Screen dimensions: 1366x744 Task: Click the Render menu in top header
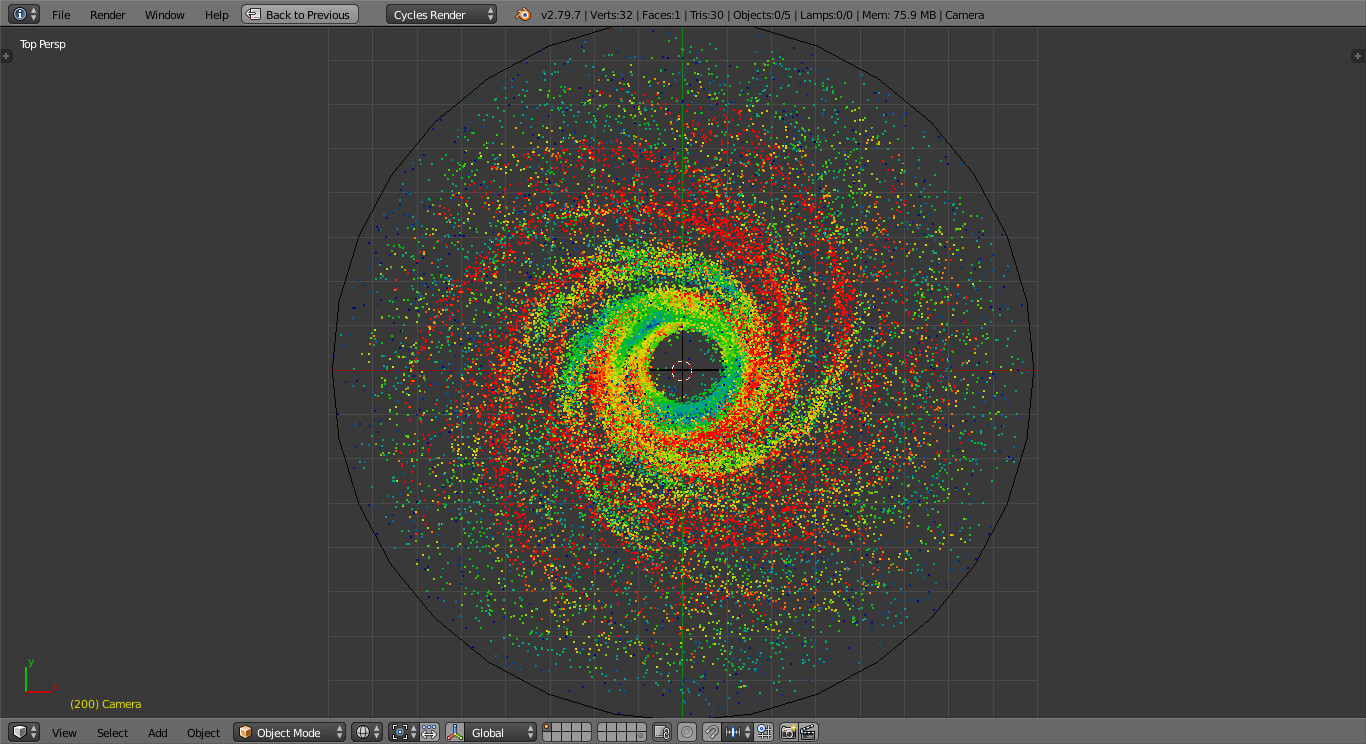[x=107, y=14]
